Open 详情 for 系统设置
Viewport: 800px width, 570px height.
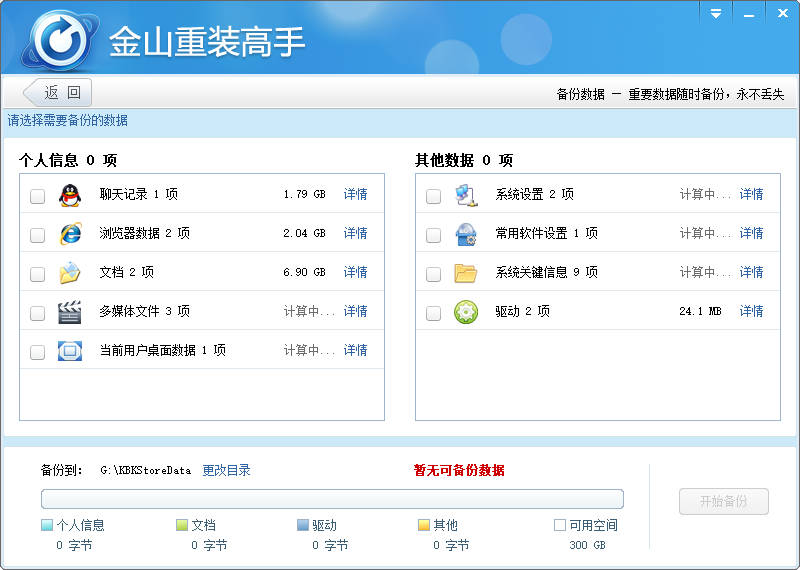(752, 194)
